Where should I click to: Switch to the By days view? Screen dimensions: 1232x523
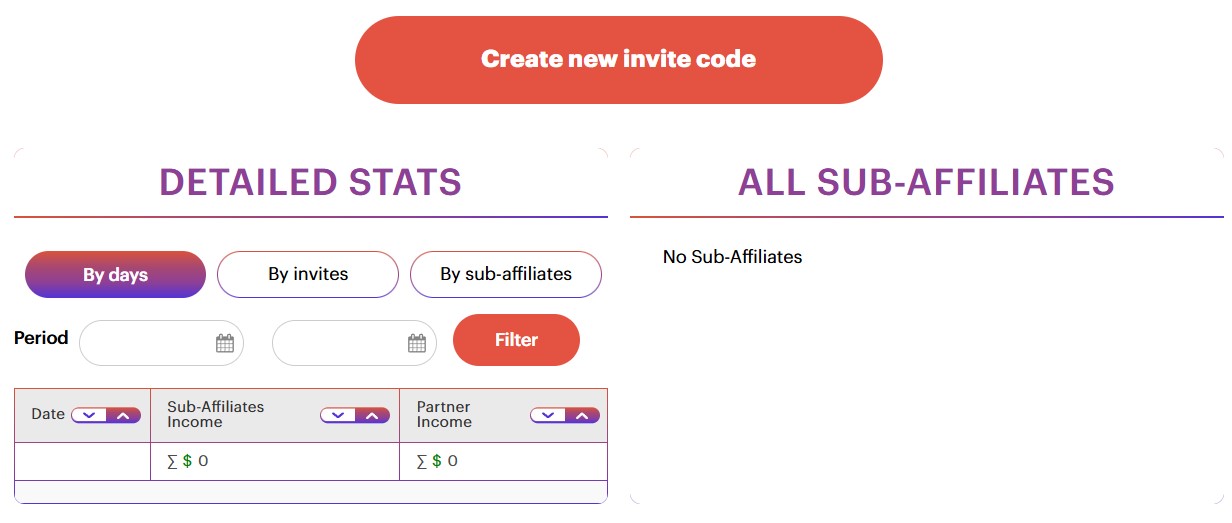tap(115, 275)
